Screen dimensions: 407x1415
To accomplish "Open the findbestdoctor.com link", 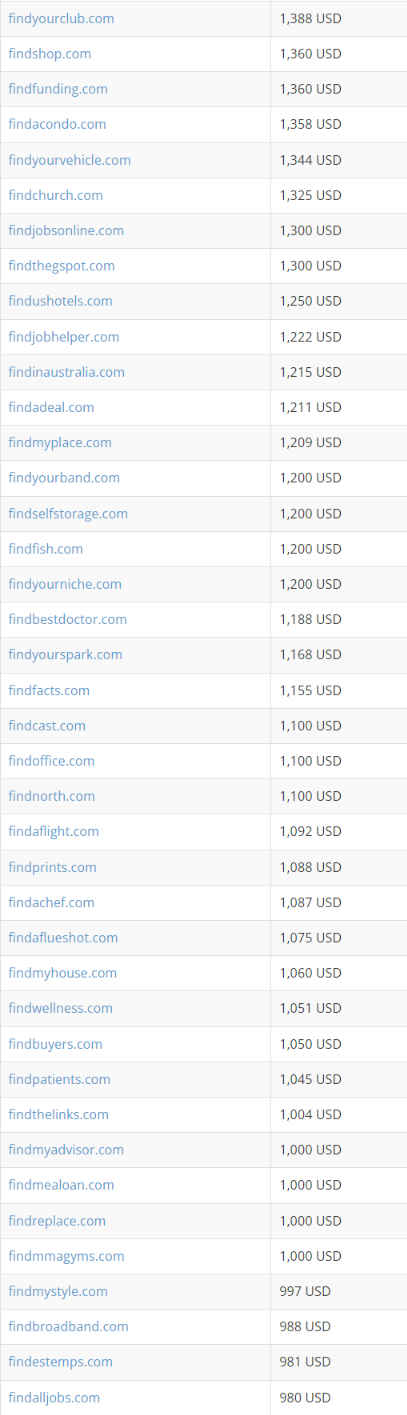I will point(68,619).
